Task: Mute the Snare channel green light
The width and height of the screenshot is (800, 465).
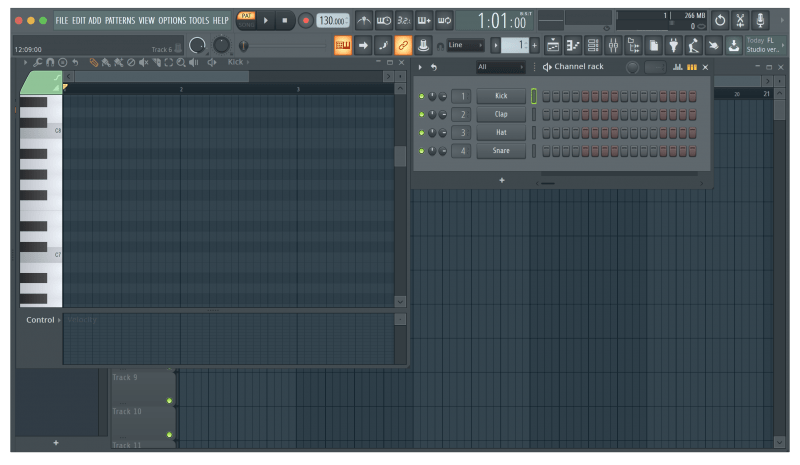Action: [x=421, y=151]
